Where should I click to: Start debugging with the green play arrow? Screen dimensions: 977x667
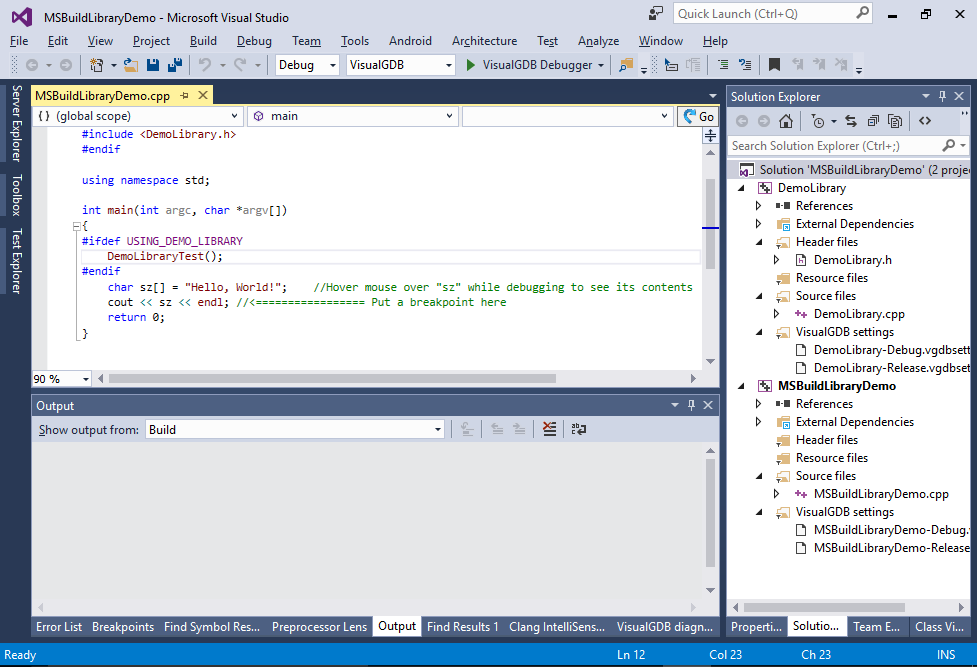point(471,65)
